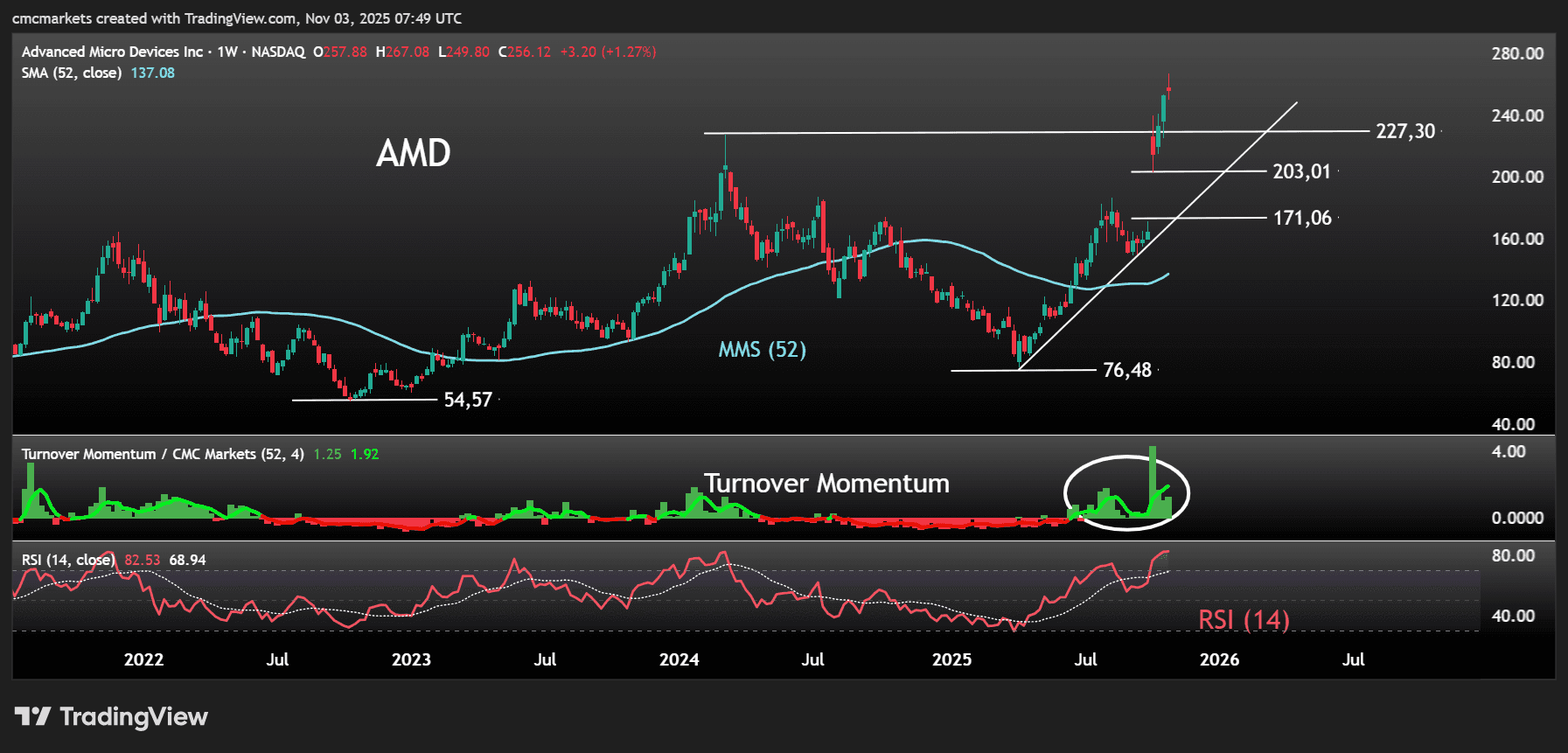This screenshot has width=1568, height=753.
Task: Select the RSI (14, close) indicator legend
Action: click(68, 560)
